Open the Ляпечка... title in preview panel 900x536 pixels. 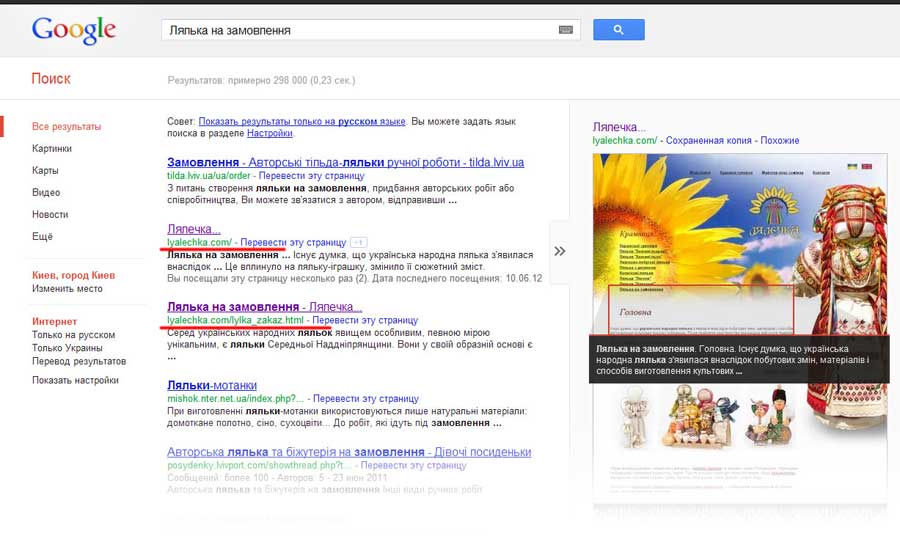619,127
